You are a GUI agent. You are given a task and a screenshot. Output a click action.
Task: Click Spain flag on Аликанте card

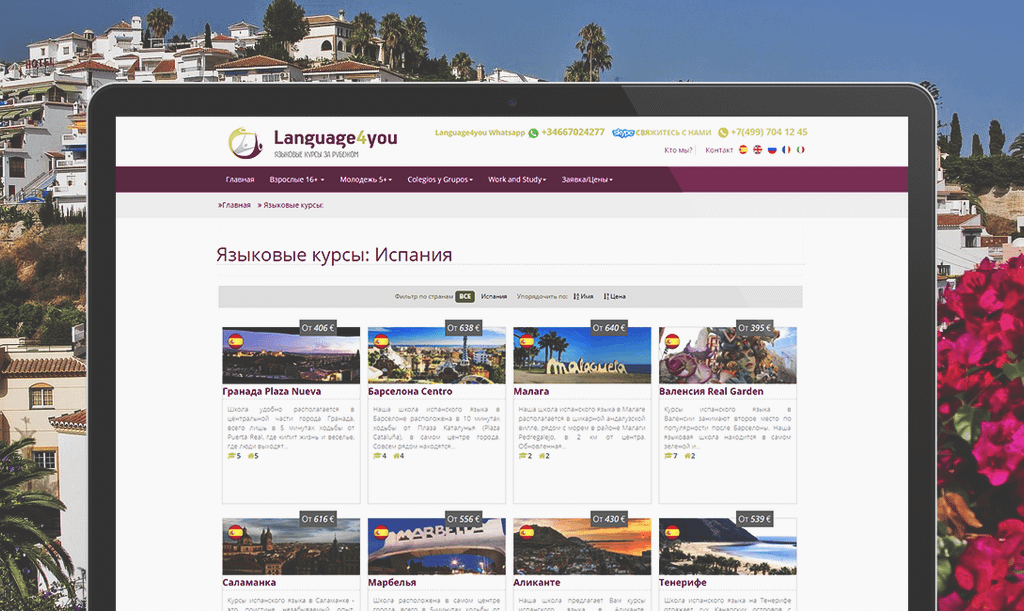coord(527,532)
